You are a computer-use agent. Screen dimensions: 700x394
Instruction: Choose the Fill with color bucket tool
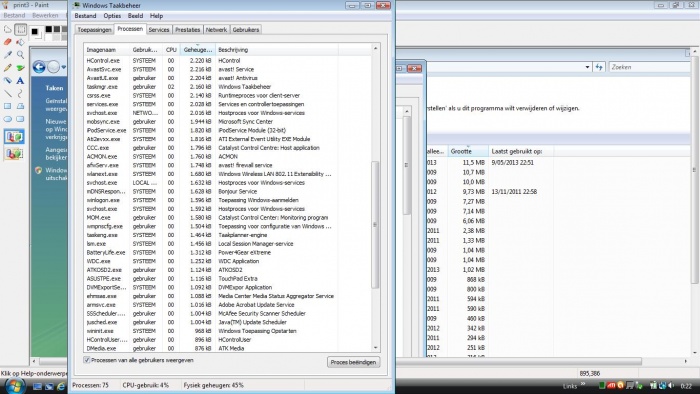point(20,42)
